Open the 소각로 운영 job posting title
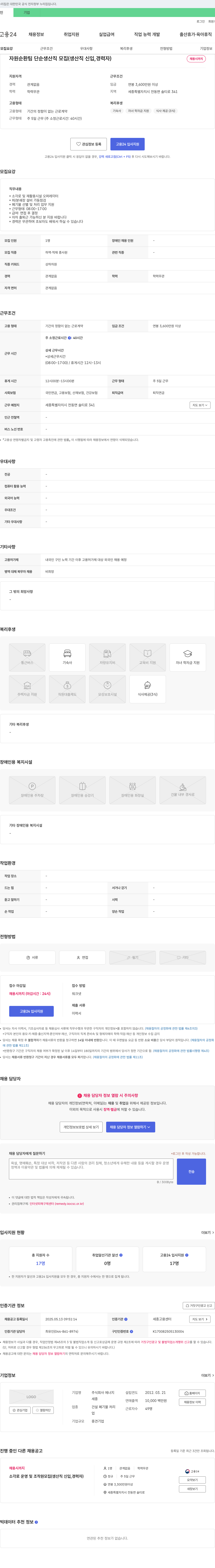The width and height of the screenshot is (215, 1568). [x=46, y=1476]
